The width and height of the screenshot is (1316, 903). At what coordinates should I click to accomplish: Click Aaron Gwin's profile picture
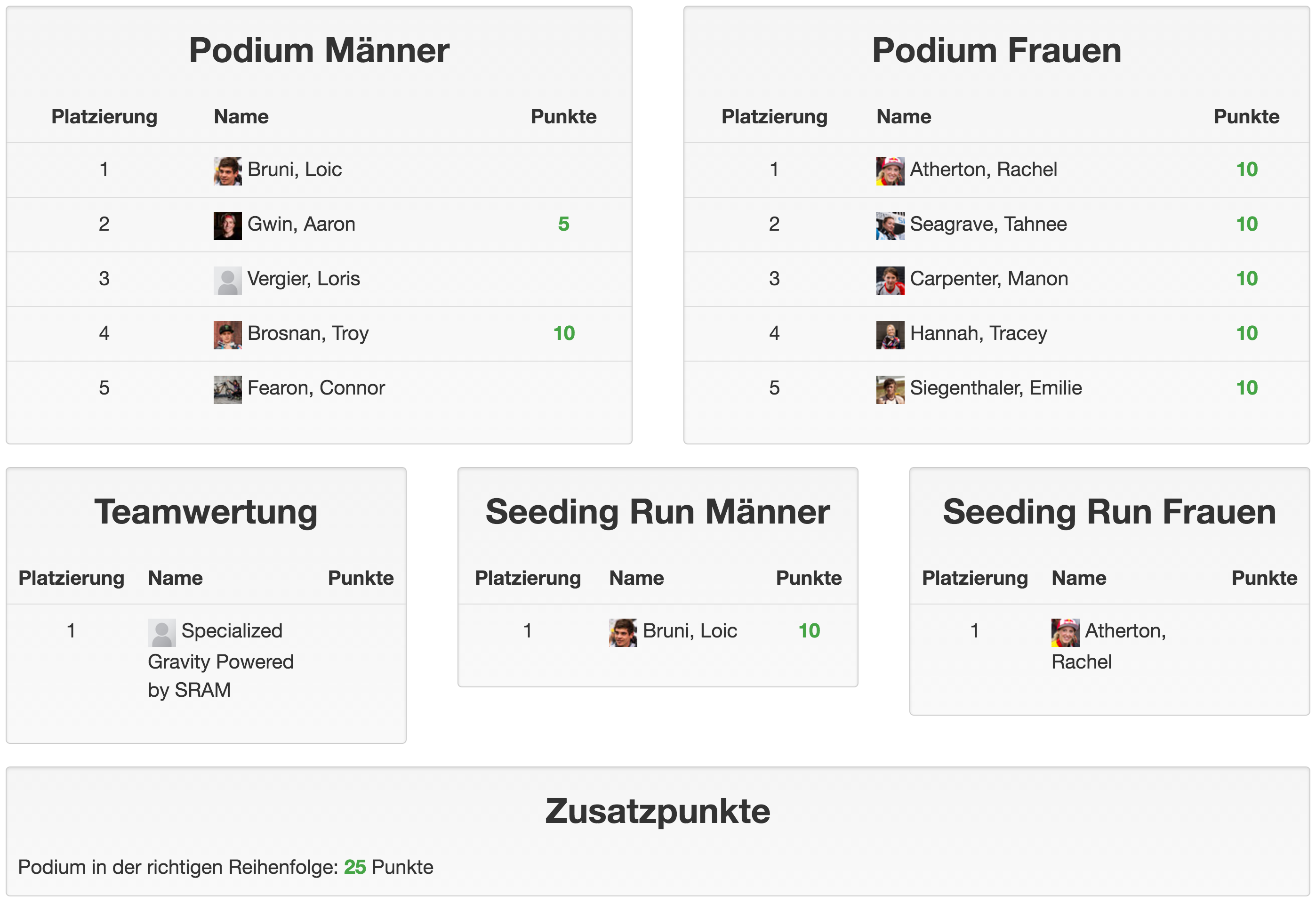click(x=228, y=226)
